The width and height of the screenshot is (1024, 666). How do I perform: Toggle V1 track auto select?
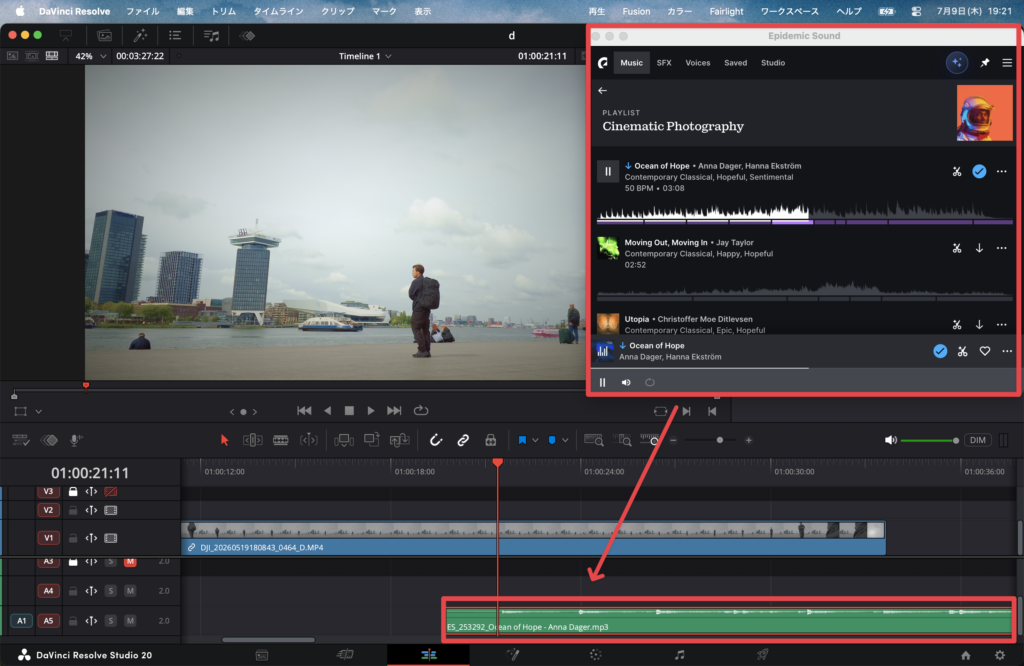coord(91,538)
